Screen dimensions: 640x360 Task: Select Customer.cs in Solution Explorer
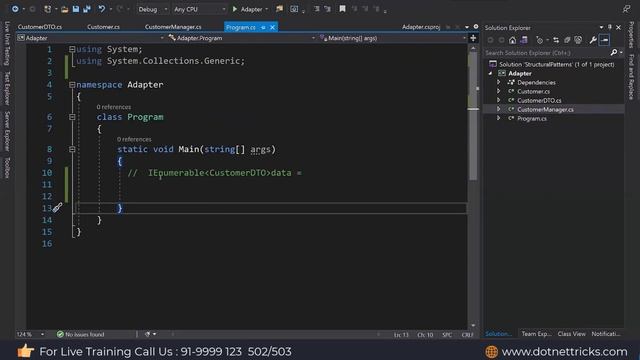533,91
